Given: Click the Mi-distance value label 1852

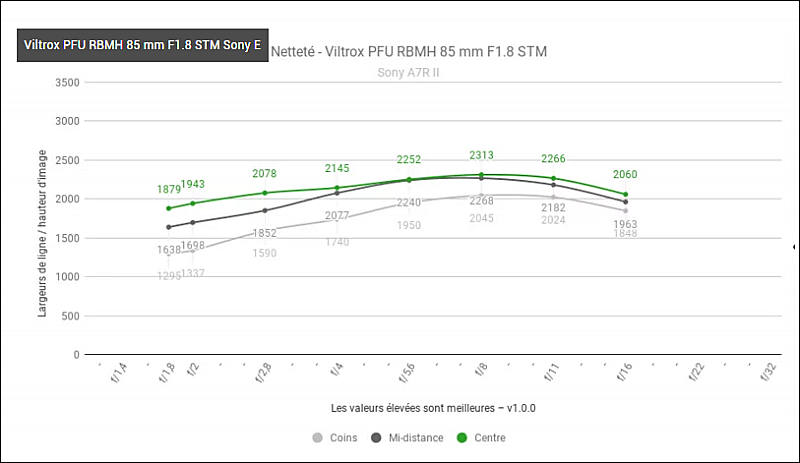Looking at the screenshot, I should click(x=264, y=233).
